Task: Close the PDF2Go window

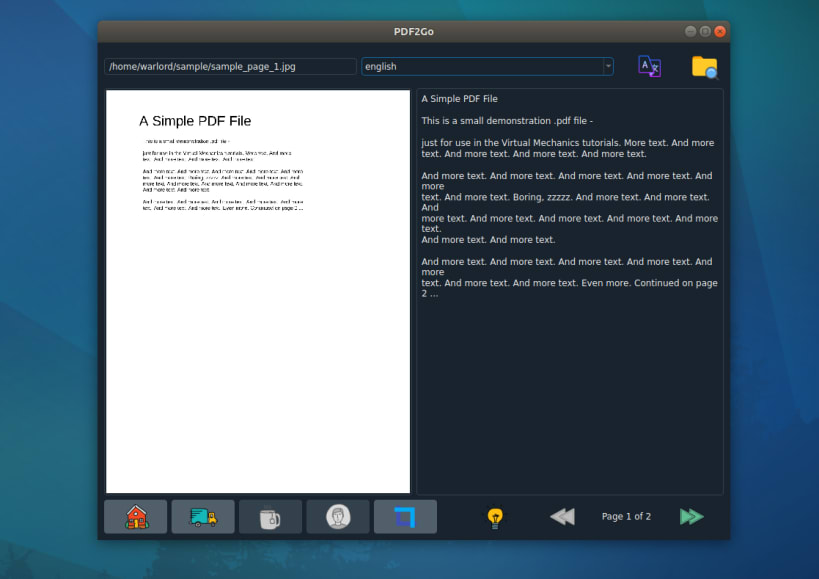Action: [720, 31]
